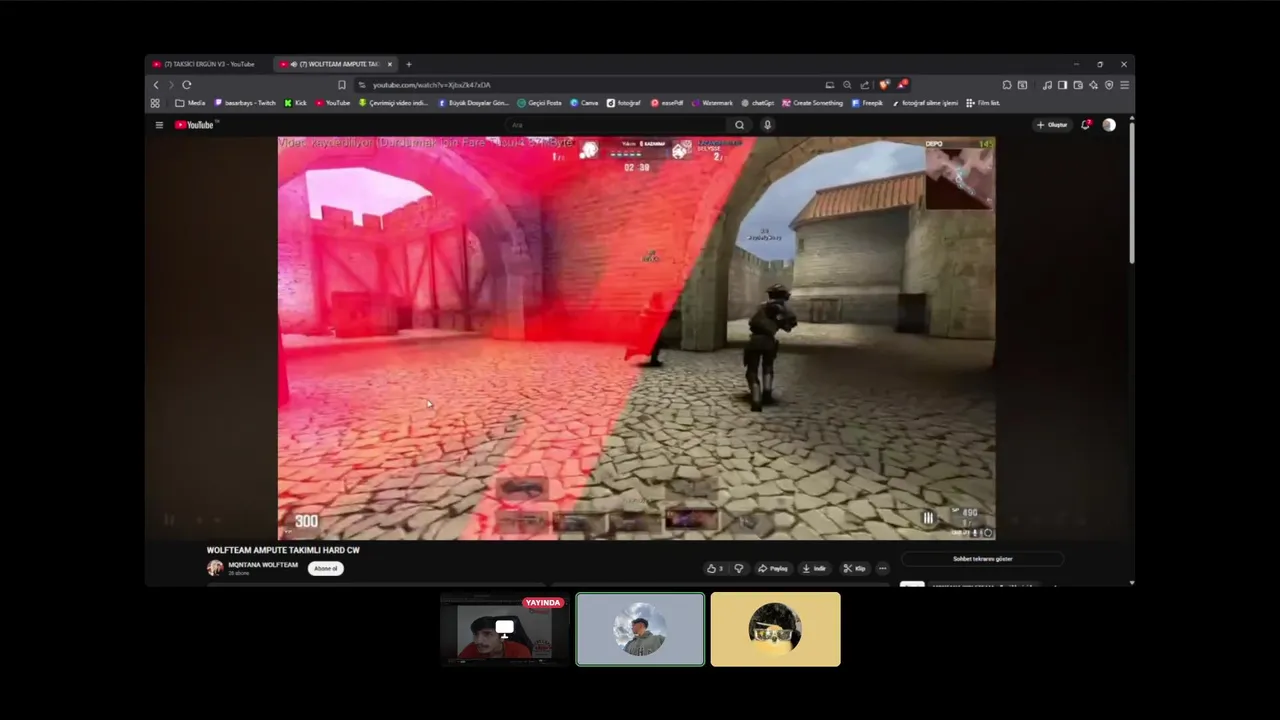This screenshot has height=720, width=1280.
Task: Open the Leo AI sparkle icon
Action: 1093,85
